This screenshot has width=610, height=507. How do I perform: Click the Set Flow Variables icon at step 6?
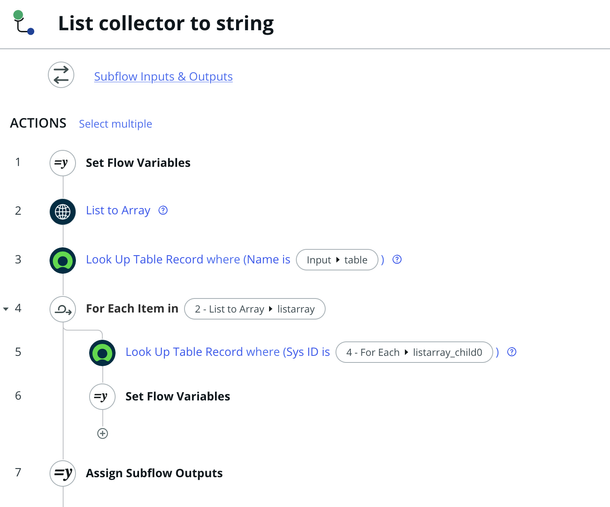coord(102,396)
